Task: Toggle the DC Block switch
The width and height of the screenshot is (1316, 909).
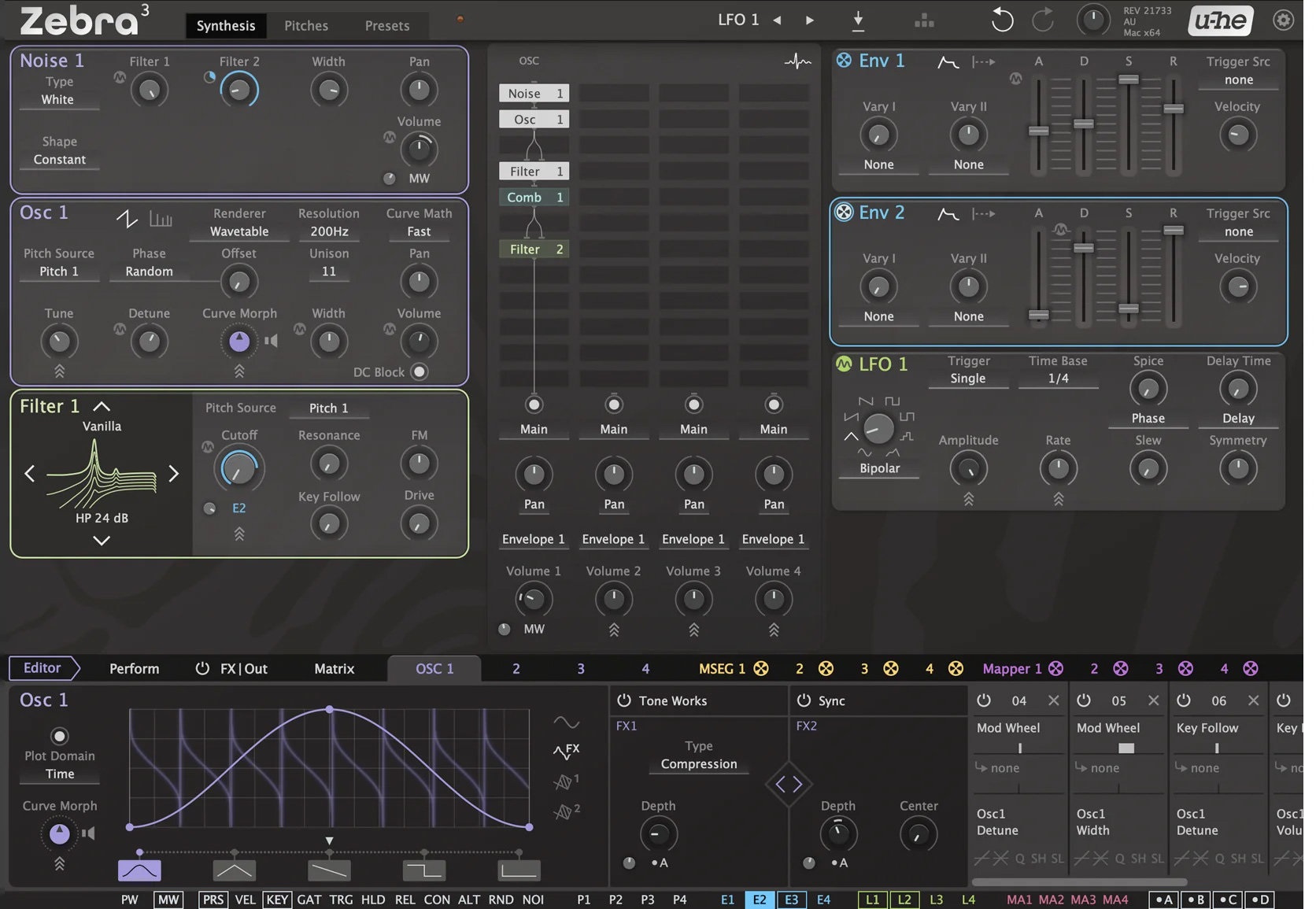Action: click(420, 371)
